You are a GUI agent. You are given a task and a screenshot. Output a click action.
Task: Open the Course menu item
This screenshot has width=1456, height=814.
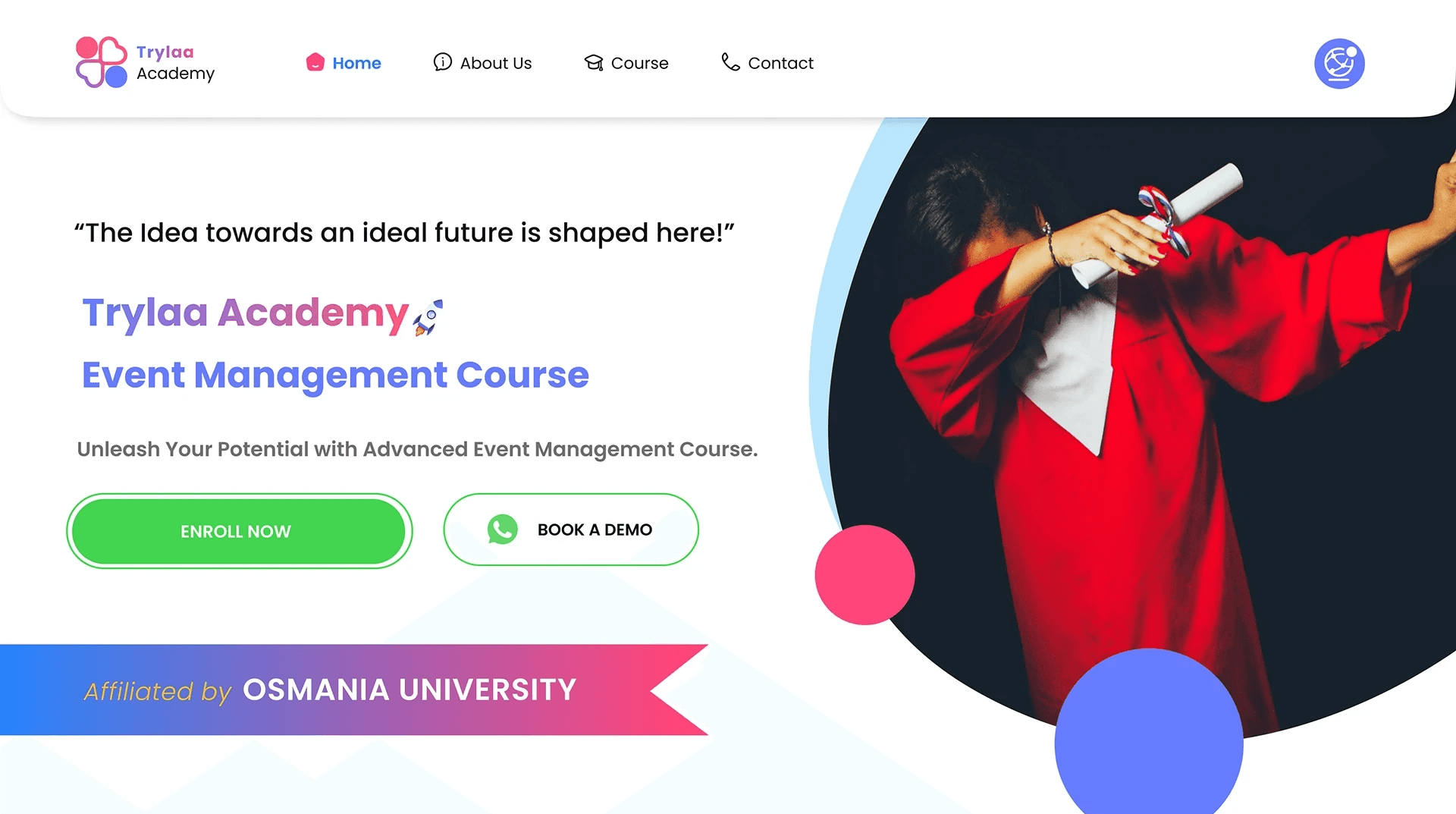click(x=626, y=63)
